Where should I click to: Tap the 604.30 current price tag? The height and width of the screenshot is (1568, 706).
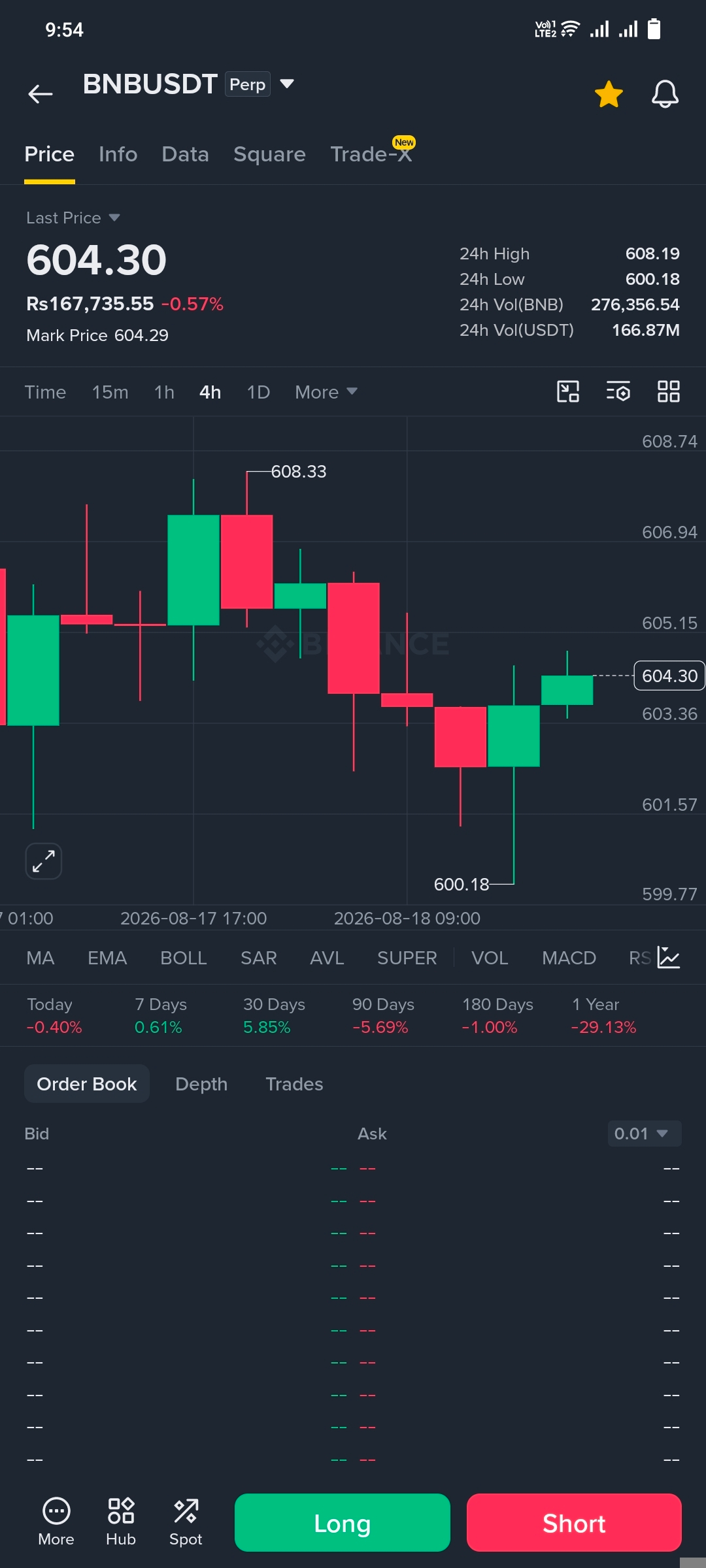click(669, 676)
